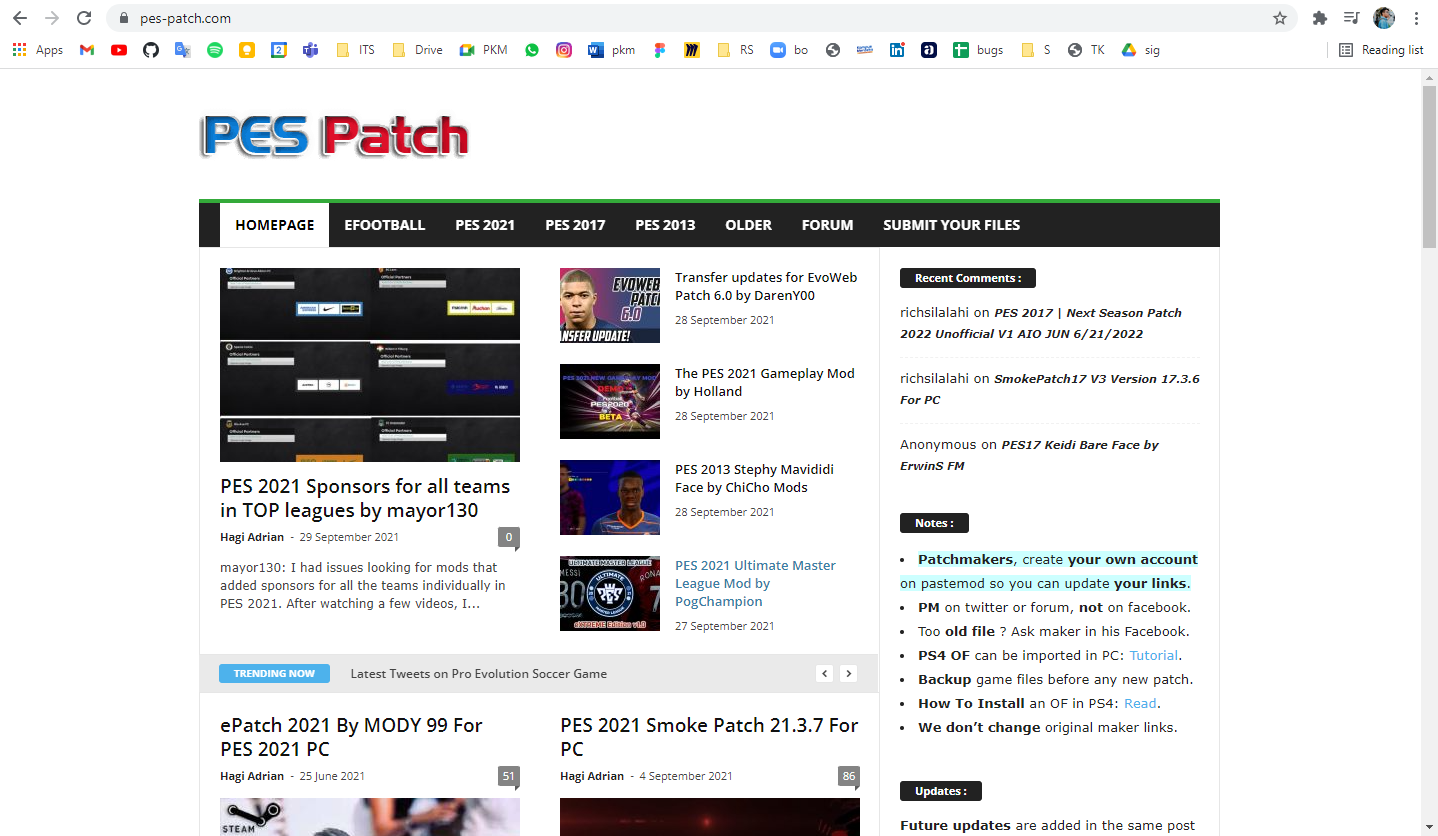1438x836 pixels.
Task: Open the YouTube bookmark
Action: coord(119,50)
